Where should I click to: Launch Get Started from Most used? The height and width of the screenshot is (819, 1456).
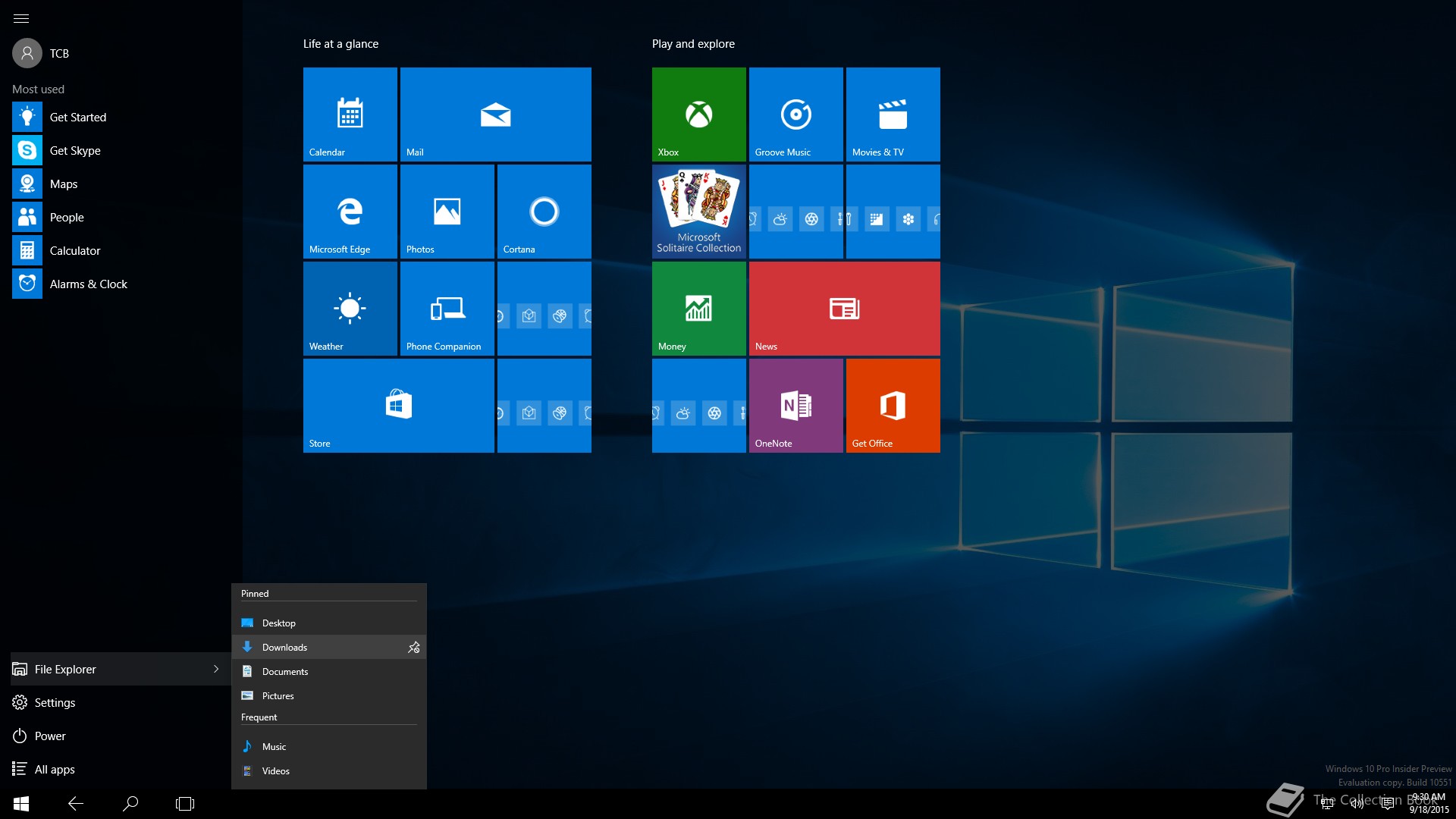click(121, 117)
